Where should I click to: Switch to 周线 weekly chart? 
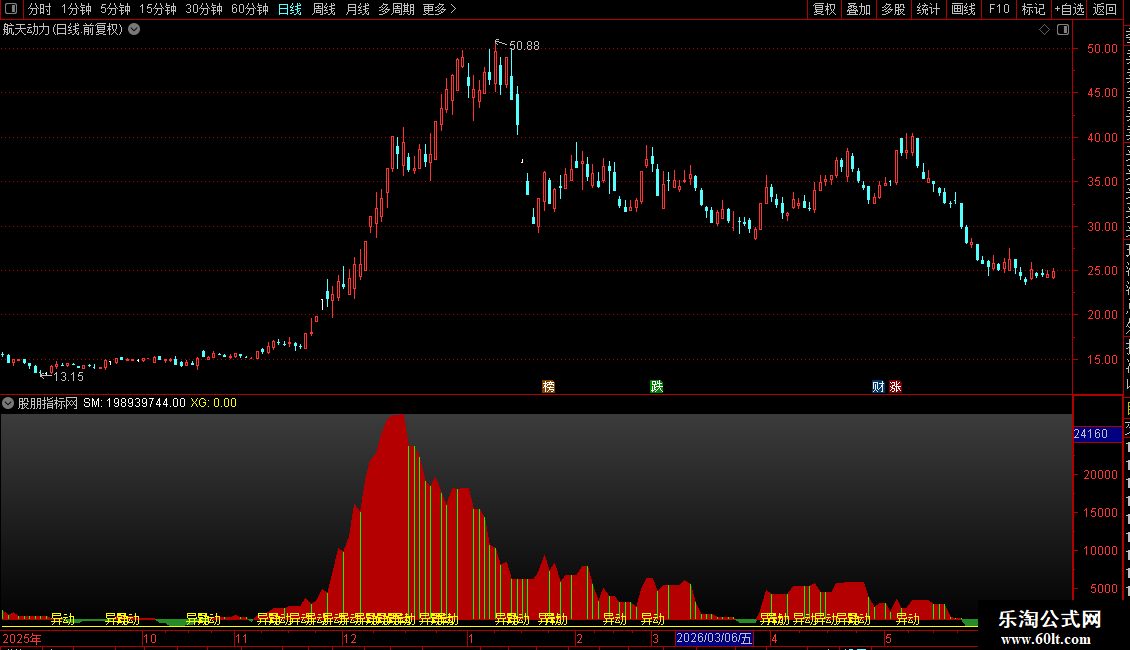[x=324, y=9]
